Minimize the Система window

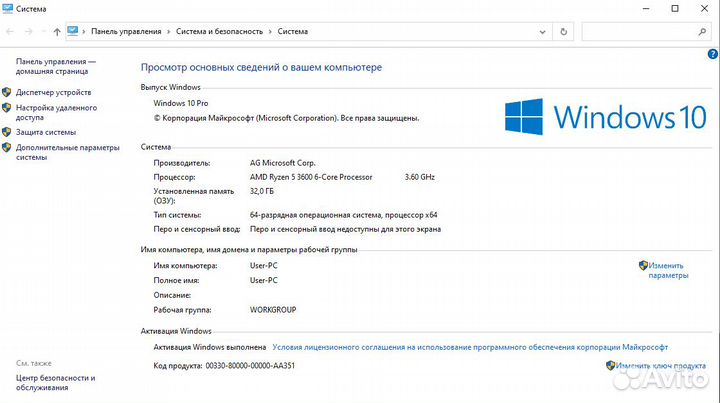click(646, 9)
